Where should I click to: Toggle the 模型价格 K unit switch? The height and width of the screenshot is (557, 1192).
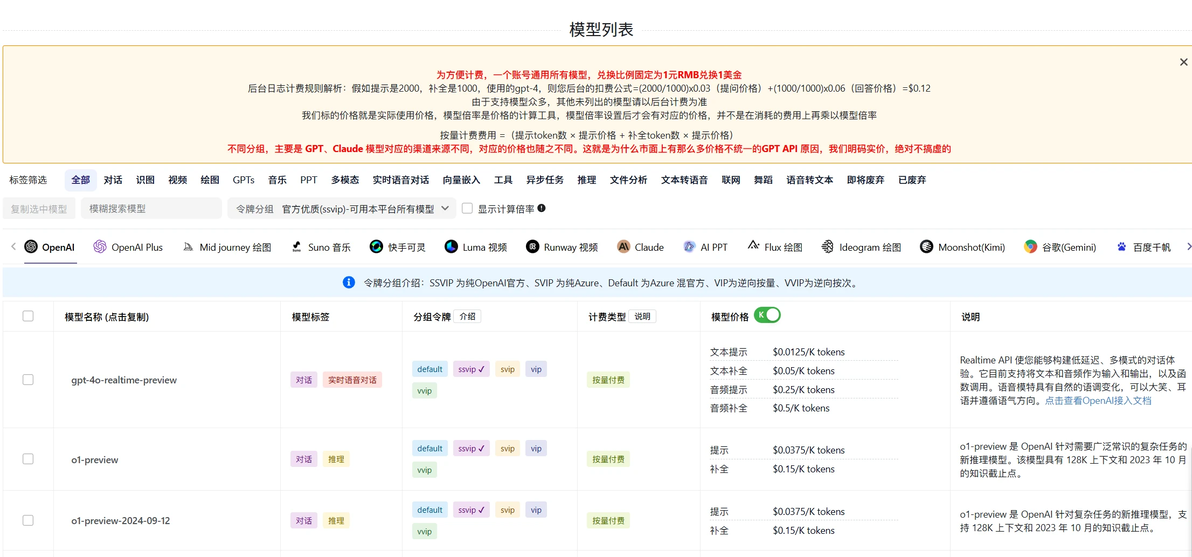point(767,315)
